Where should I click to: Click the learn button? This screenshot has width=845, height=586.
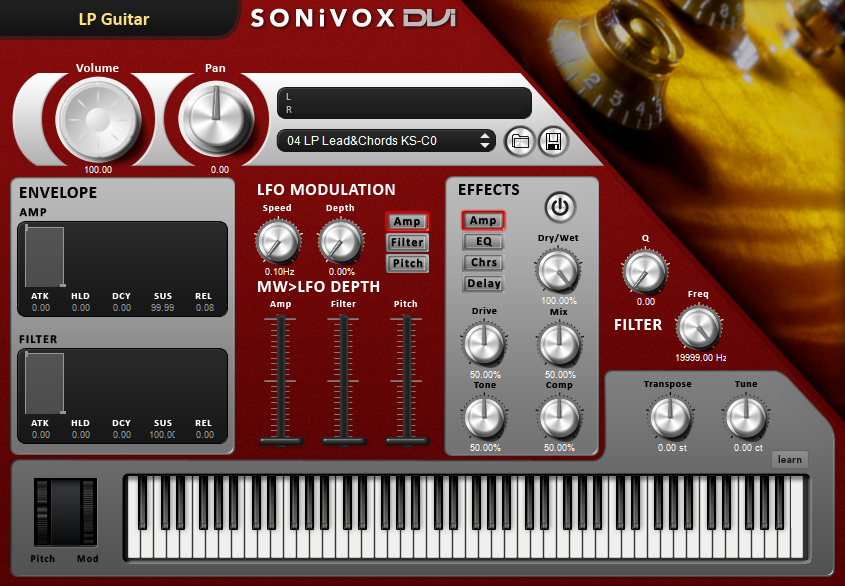(x=789, y=460)
